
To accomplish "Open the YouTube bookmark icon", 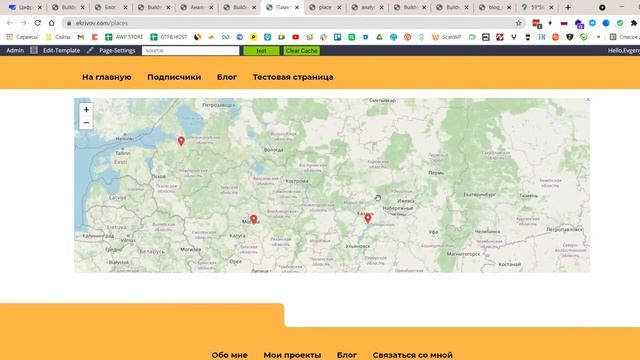I will pyautogui.click(x=296, y=37).
